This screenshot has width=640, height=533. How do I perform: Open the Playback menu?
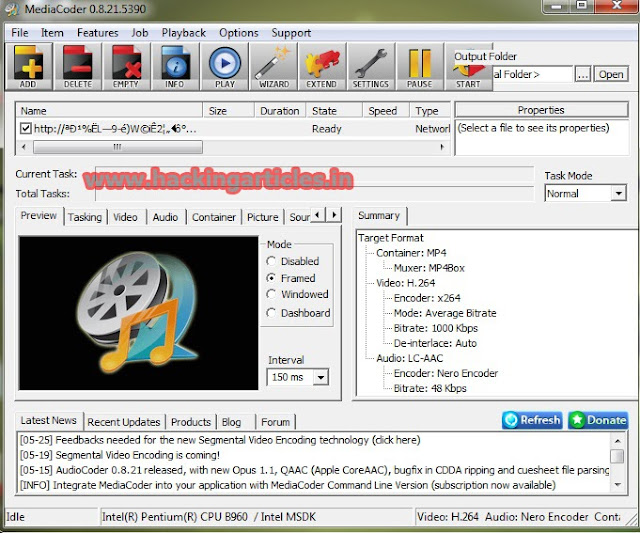(184, 33)
